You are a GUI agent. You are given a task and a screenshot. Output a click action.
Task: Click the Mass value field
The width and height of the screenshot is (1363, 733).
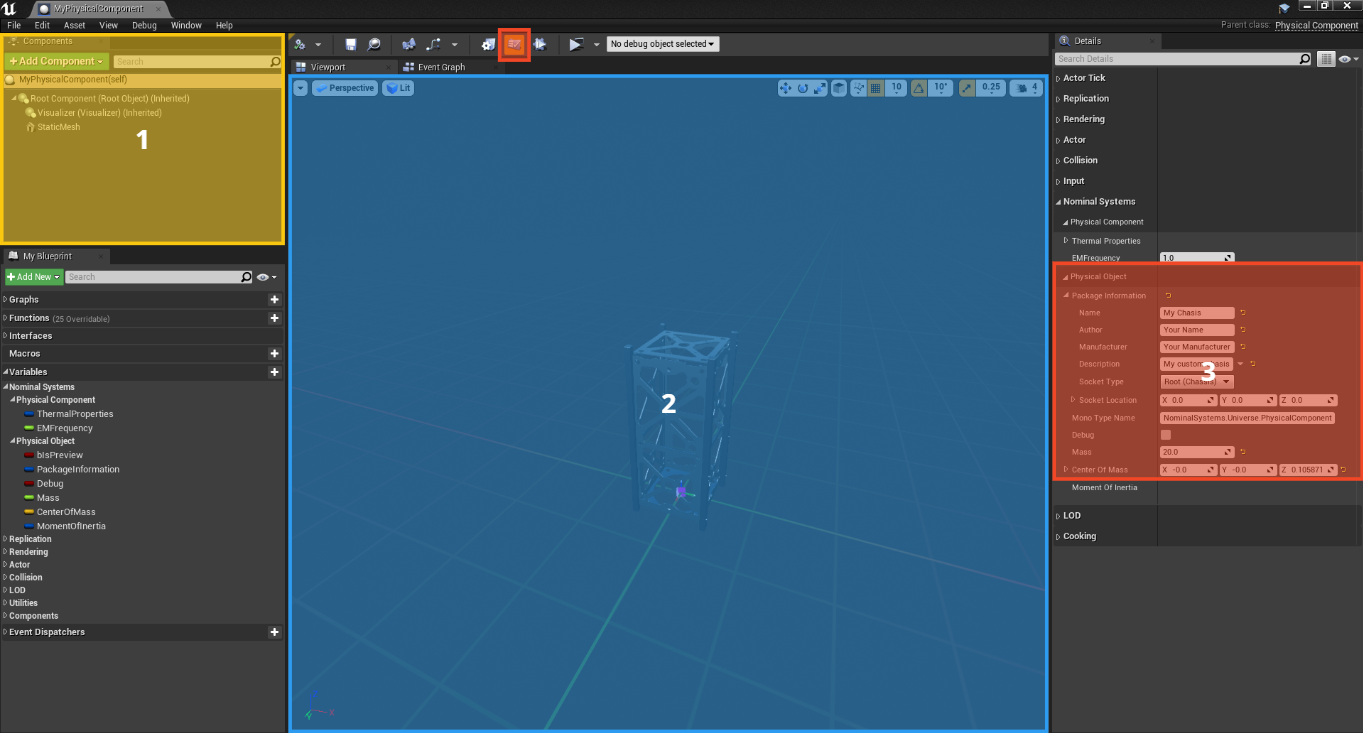(x=1197, y=452)
